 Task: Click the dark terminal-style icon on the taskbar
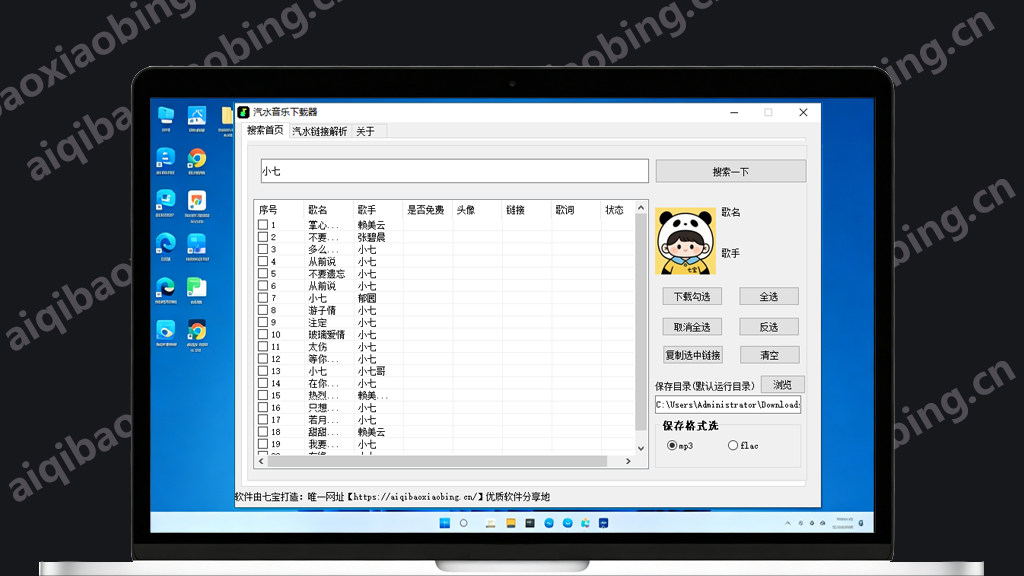pos(530,523)
